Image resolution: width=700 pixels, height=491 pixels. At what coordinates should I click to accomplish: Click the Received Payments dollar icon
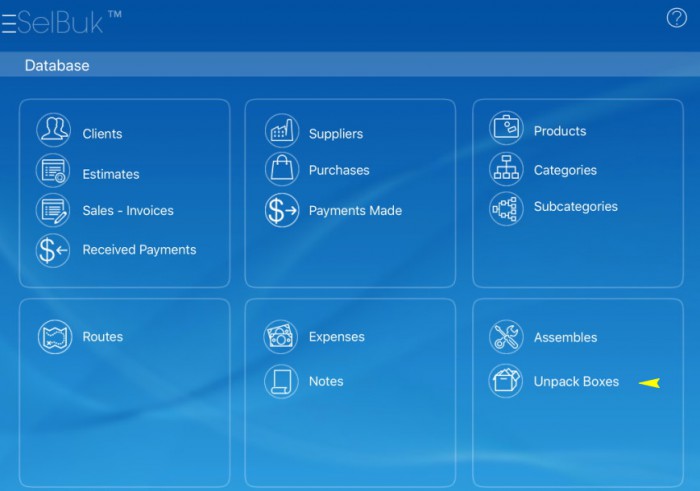[x=53, y=249]
